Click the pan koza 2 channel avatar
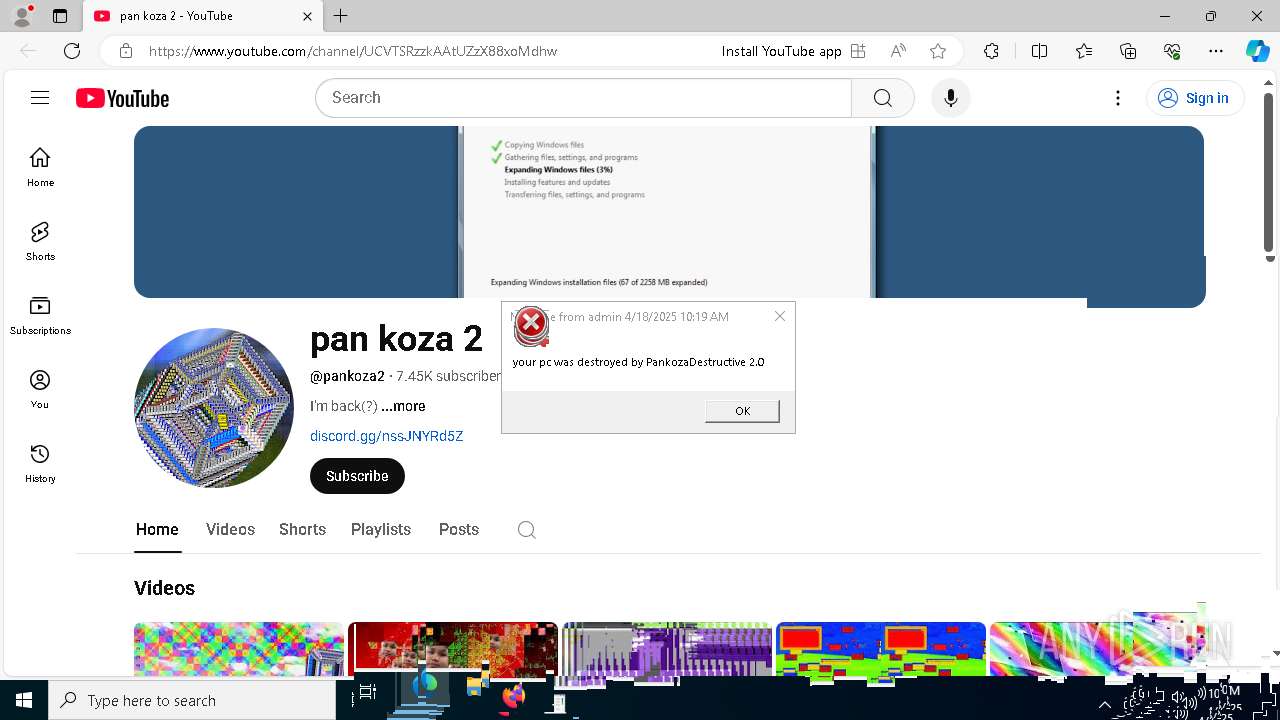 click(214, 408)
